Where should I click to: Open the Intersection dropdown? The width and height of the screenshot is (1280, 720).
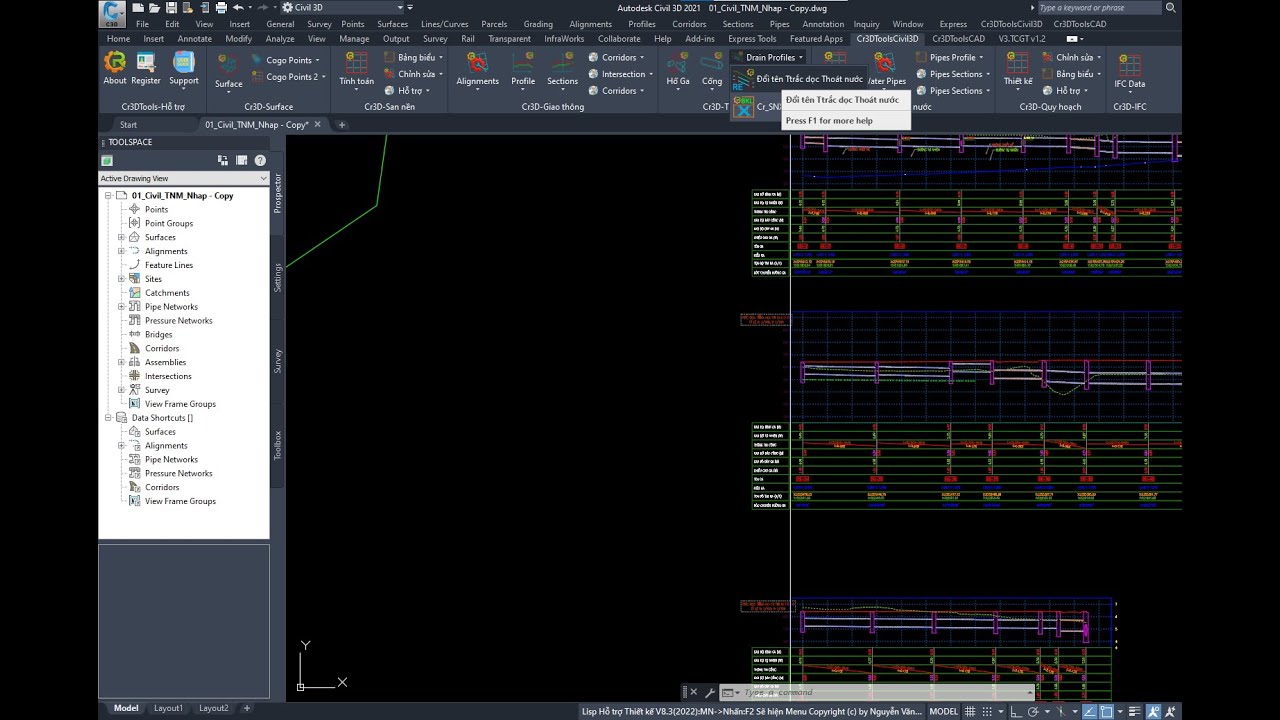(x=618, y=74)
